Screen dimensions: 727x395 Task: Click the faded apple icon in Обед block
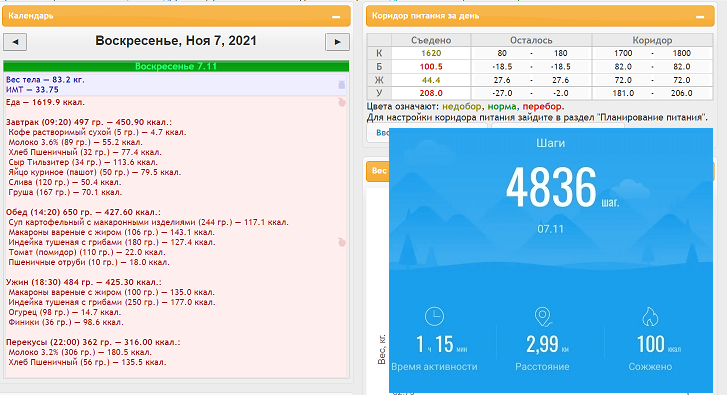(x=342, y=242)
